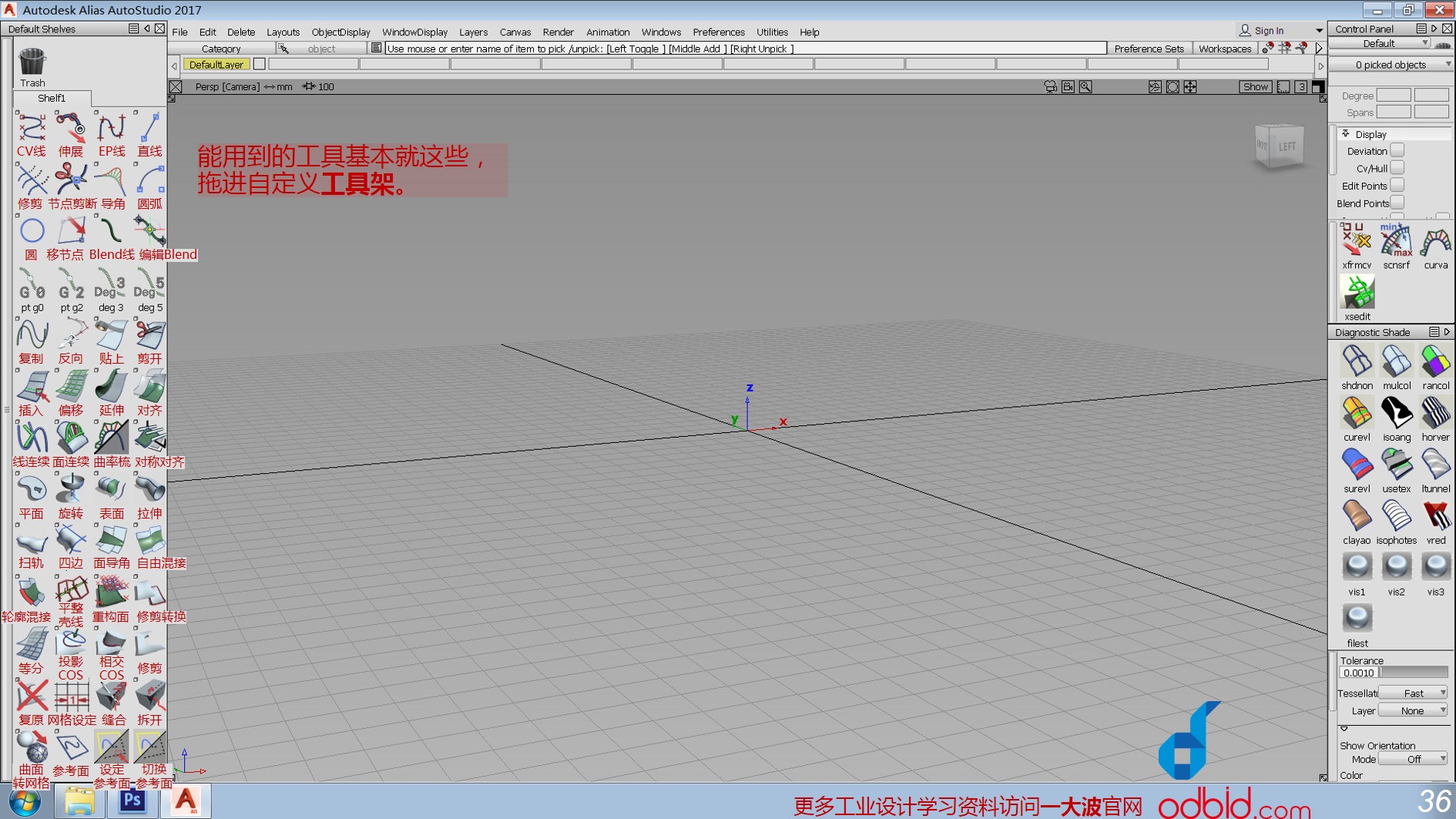Turn off shading with shdnon

[1357, 361]
